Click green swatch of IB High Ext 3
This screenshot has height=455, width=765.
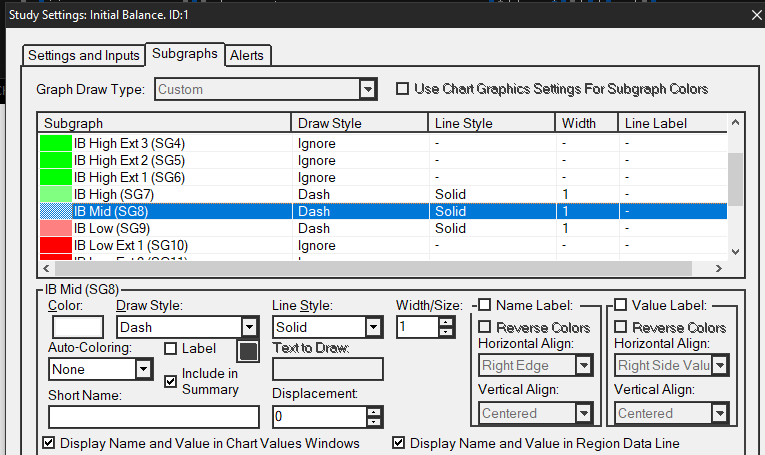coord(55,143)
